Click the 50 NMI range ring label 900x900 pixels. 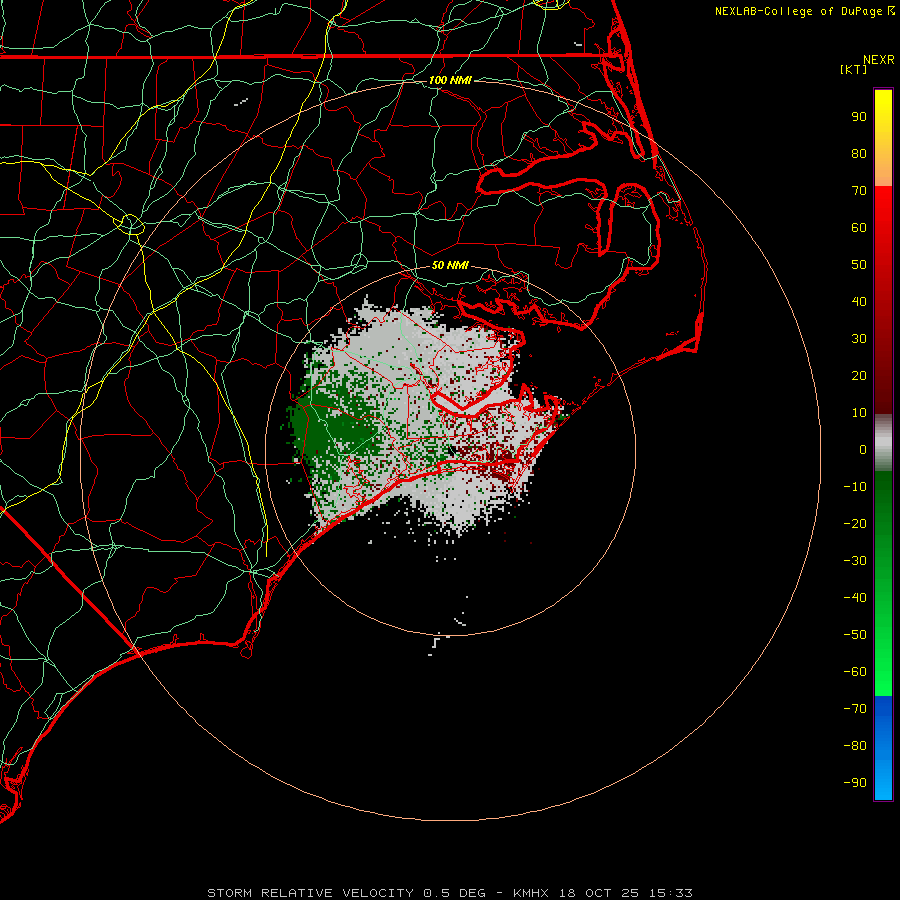click(450, 265)
